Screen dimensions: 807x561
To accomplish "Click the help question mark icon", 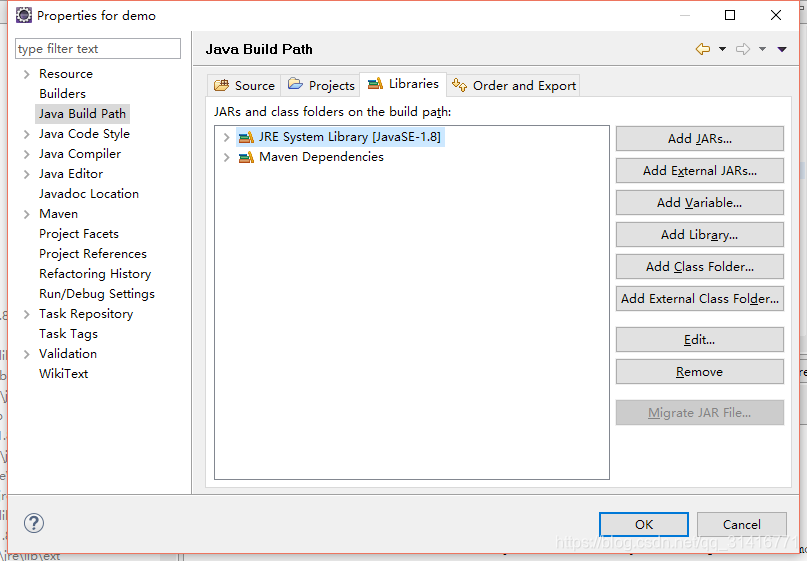I will pos(34,523).
